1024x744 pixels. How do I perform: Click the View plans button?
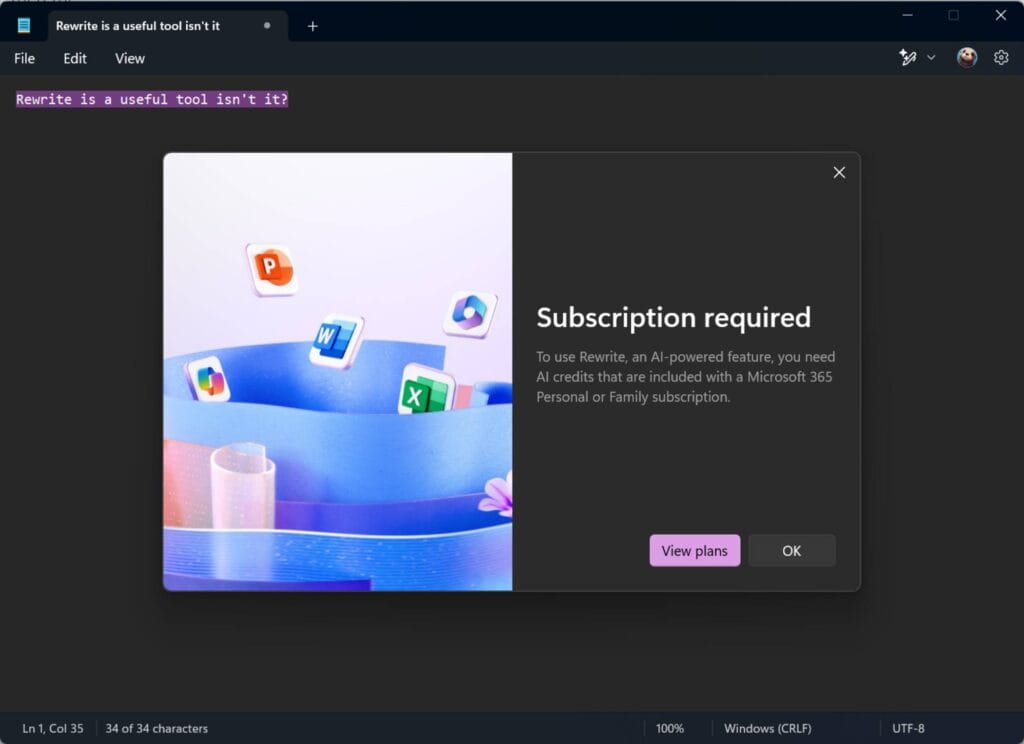click(x=694, y=551)
